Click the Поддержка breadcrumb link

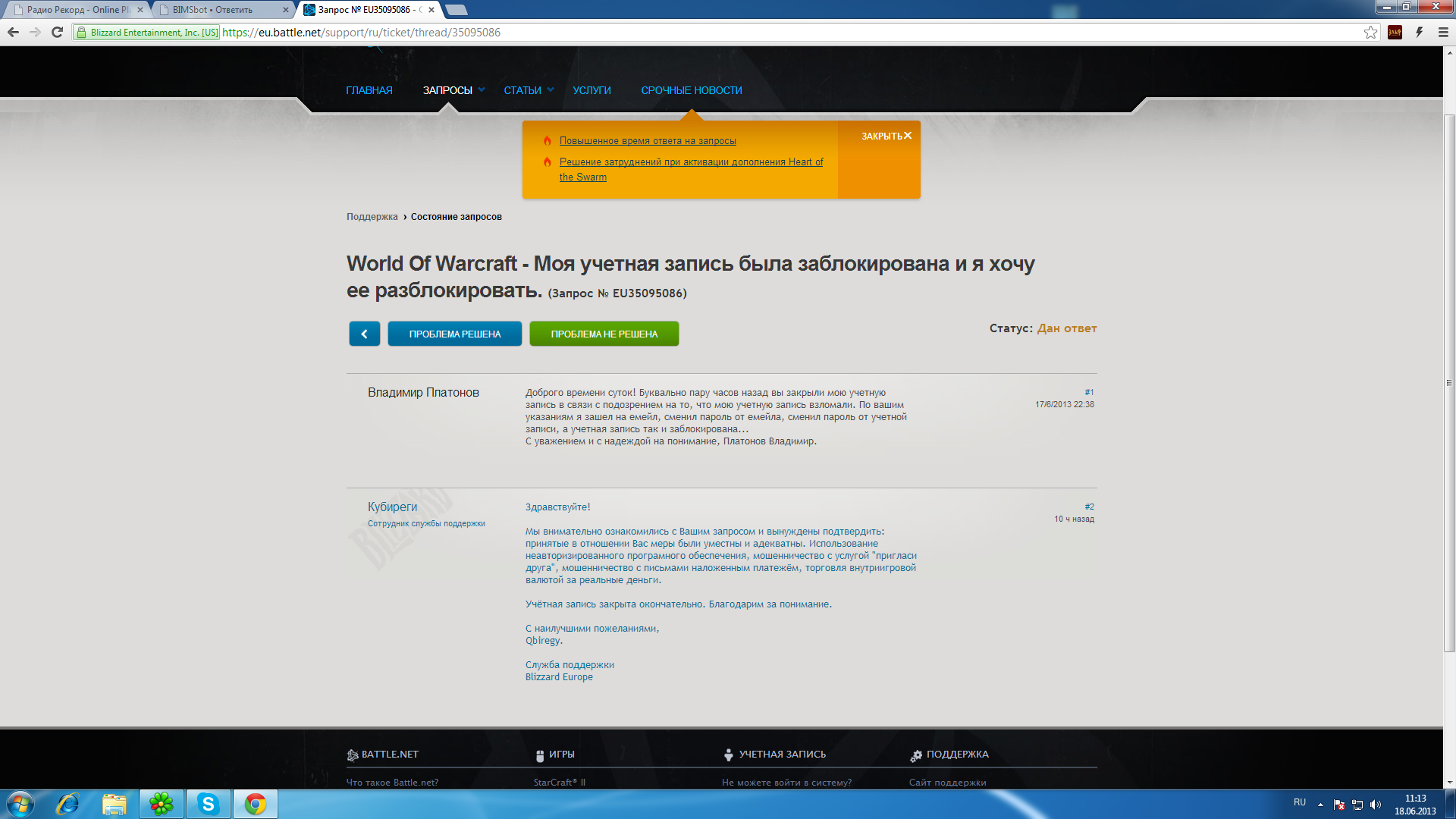point(372,217)
